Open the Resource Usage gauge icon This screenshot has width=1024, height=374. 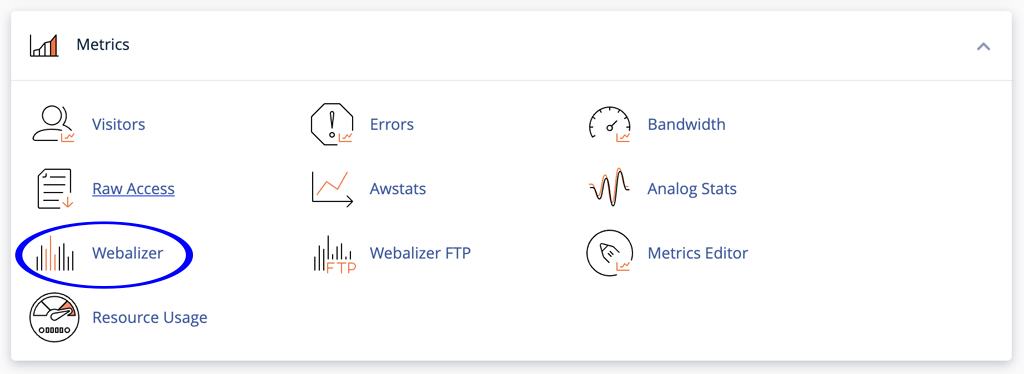click(x=54, y=317)
